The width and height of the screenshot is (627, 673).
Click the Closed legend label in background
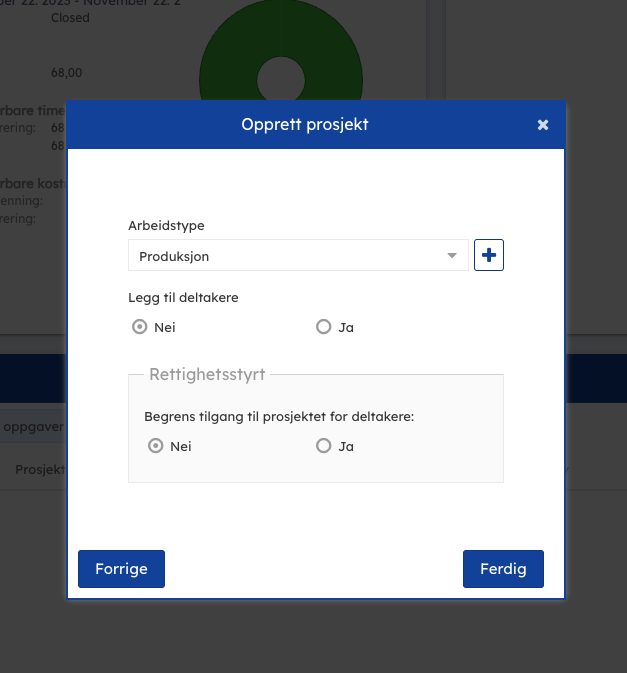[x=70, y=18]
